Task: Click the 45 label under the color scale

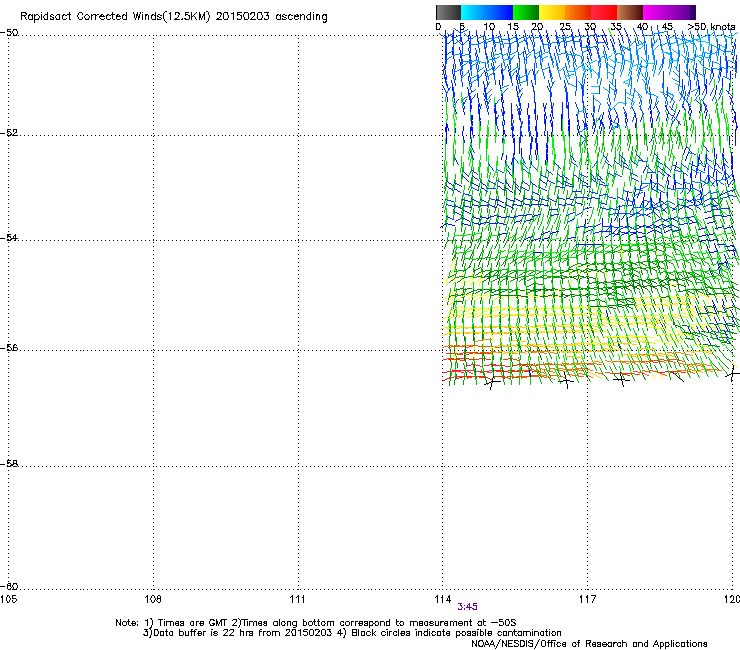Action: [x=667, y=27]
